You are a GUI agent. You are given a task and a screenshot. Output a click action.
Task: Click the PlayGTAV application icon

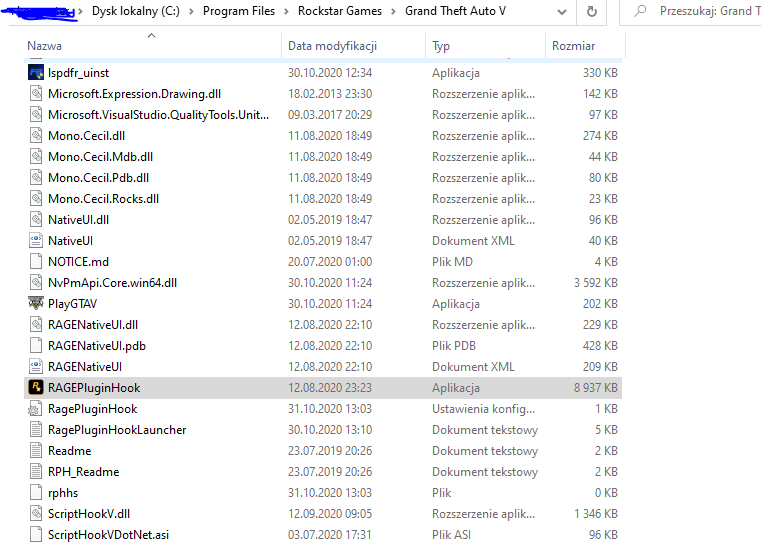[x=36, y=303]
